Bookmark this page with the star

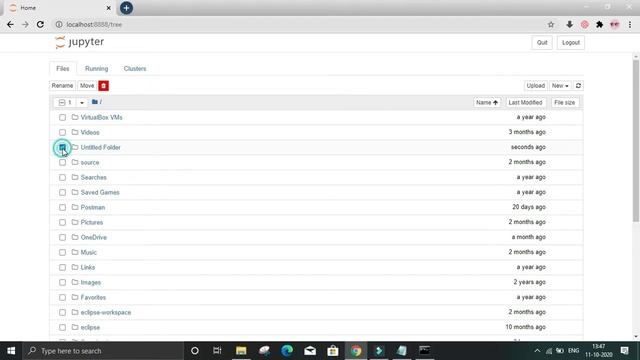pos(551,24)
